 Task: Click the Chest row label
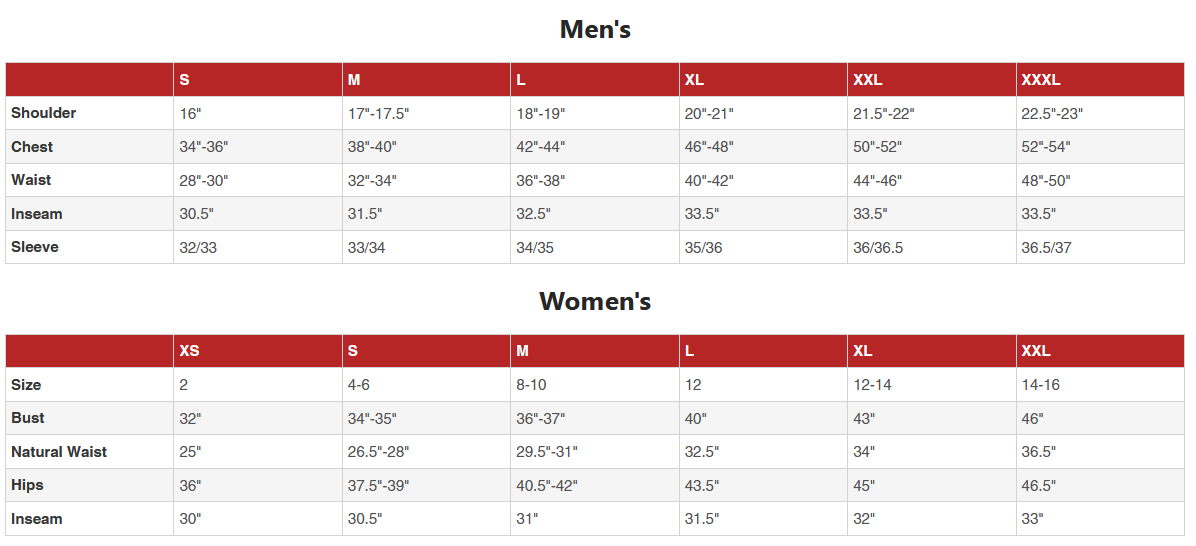coord(32,147)
